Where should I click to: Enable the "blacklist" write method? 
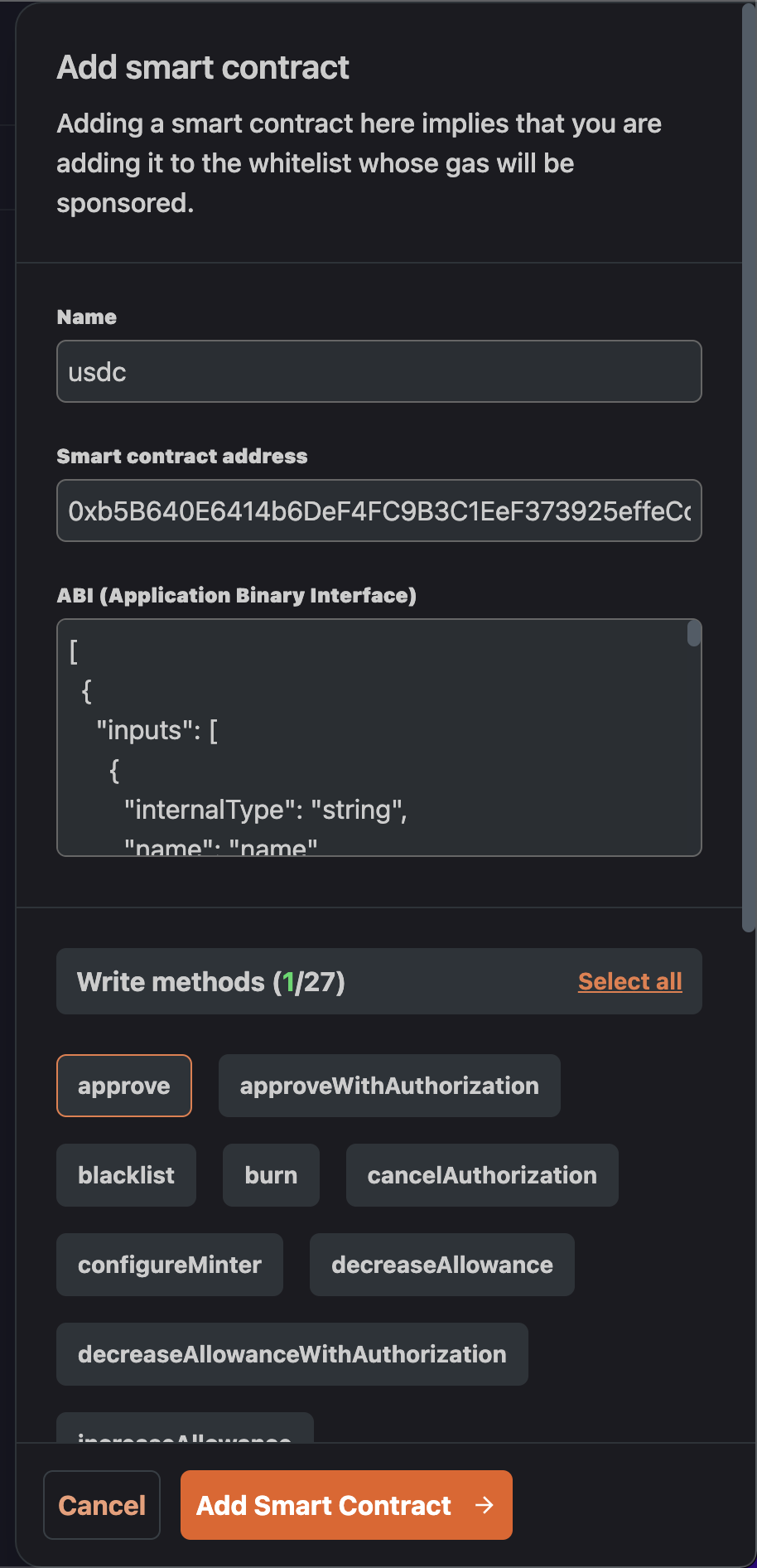pyautogui.click(x=125, y=1174)
